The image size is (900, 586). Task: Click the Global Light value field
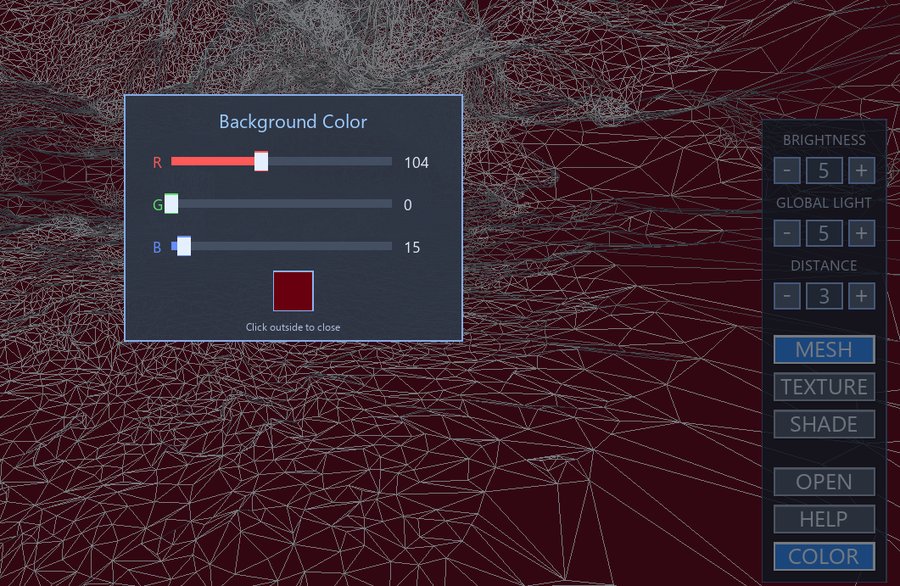[824, 233]
